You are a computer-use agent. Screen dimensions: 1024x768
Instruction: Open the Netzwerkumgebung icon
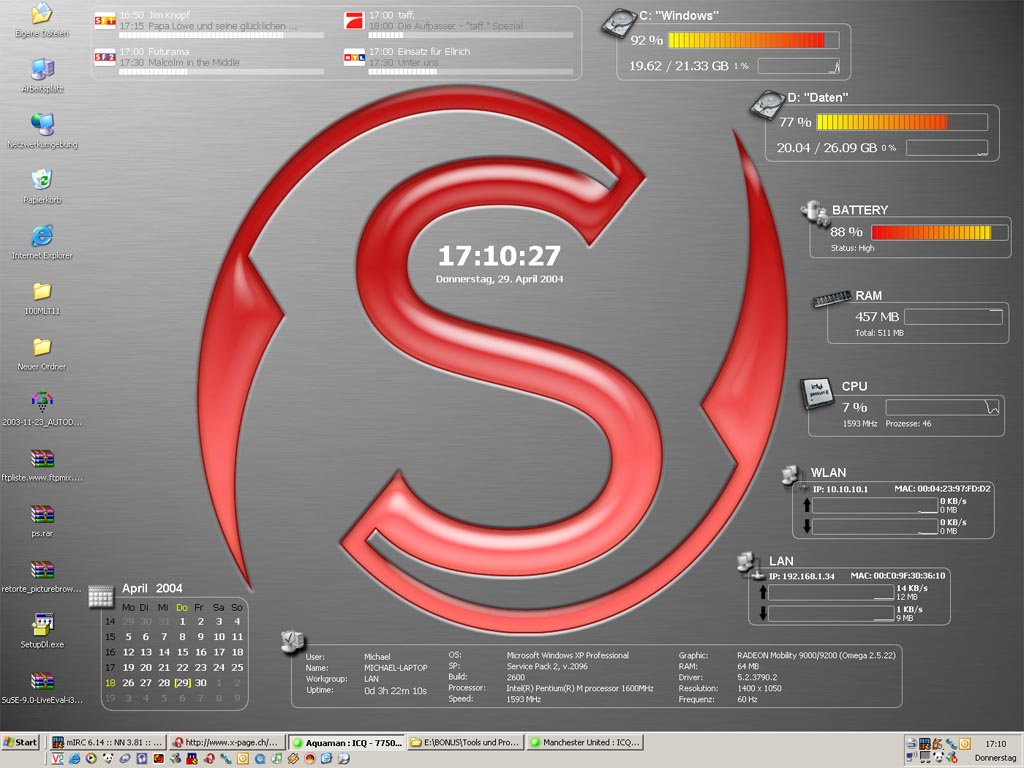click(x=42, y=125)
